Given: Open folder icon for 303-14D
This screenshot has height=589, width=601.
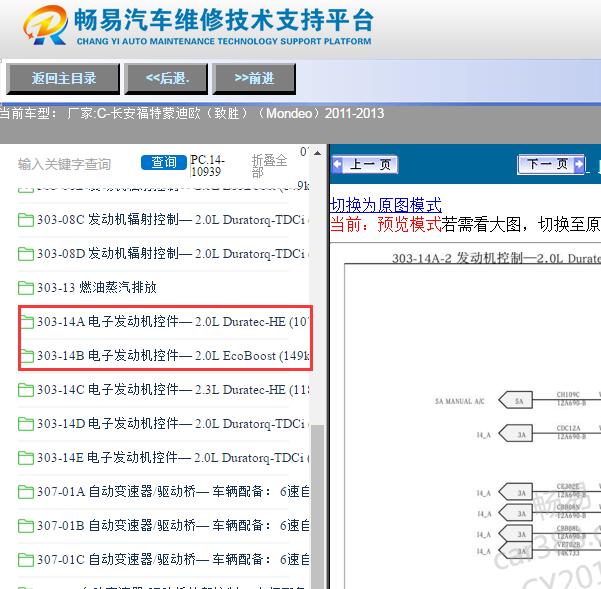Looking at the screenshot, I should coord(26,424).
